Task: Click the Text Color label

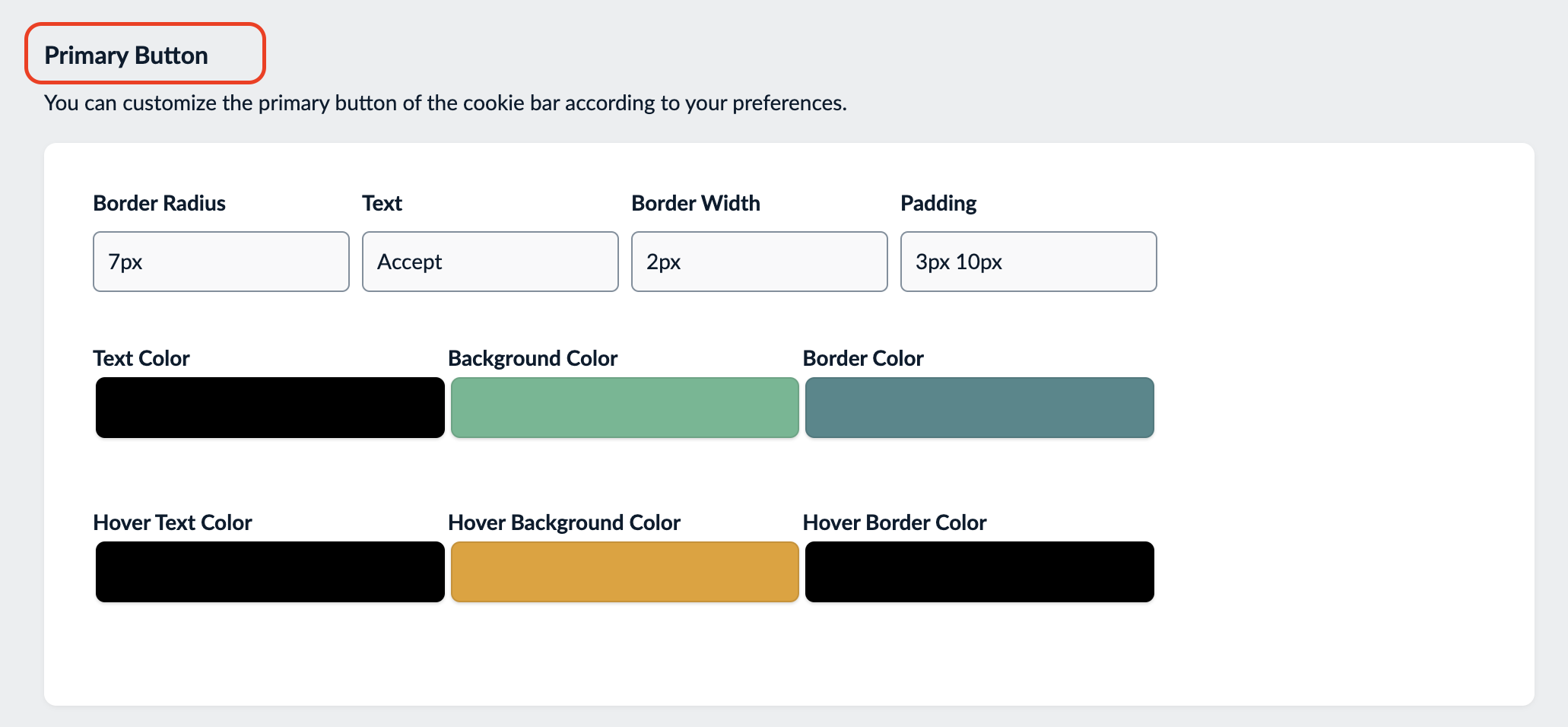Action: click(141, 358)
